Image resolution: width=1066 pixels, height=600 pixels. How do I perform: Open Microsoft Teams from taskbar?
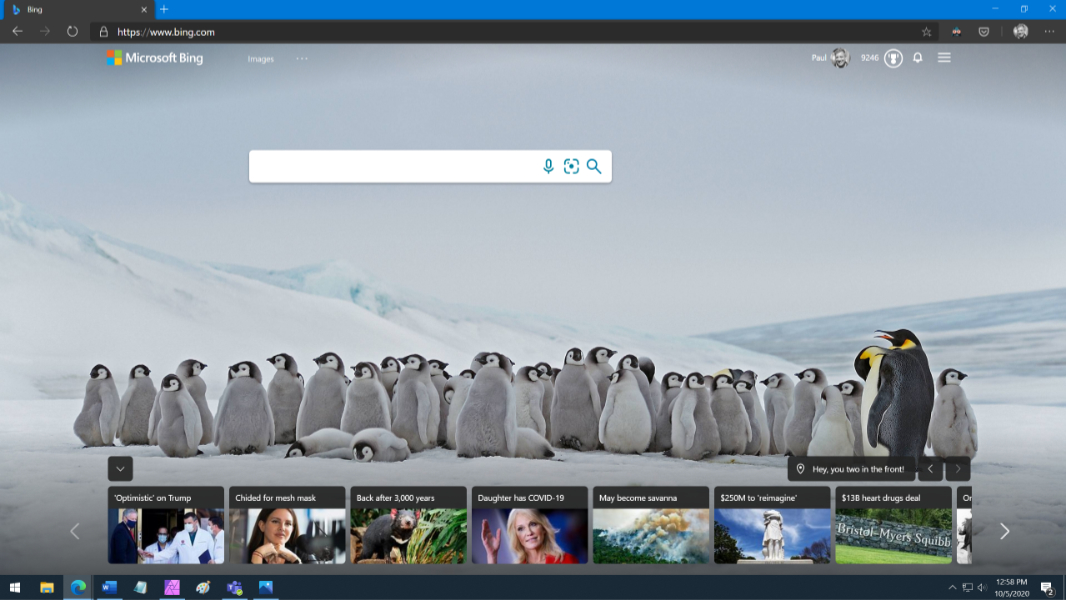[235, 588]
